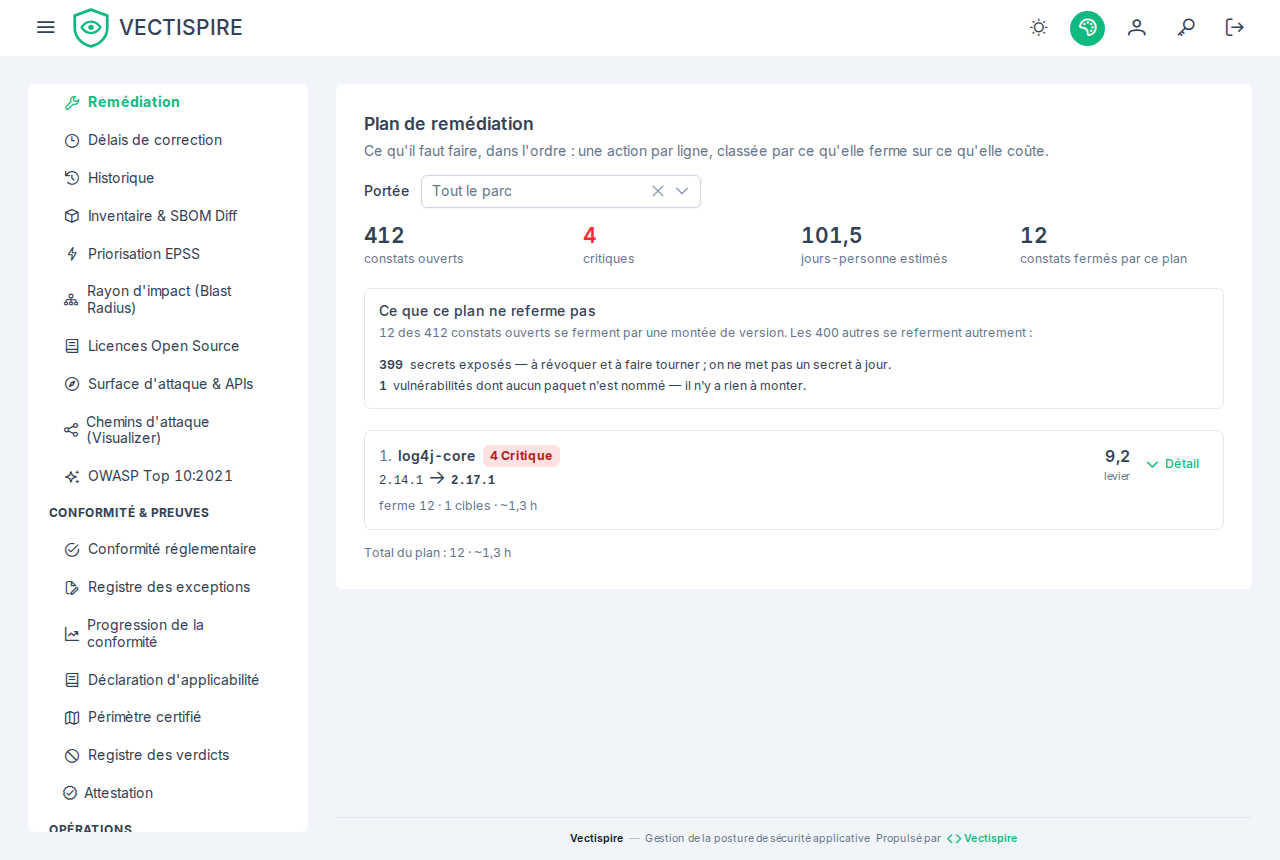Open the user profile icon
This screenshot has height=860, width=1280.
coord(1137,28)
